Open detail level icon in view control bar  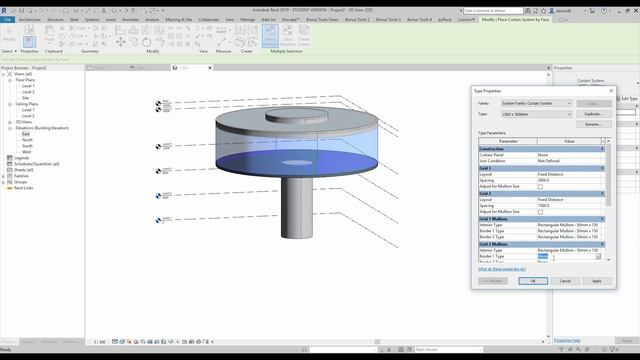pos(115,342)
